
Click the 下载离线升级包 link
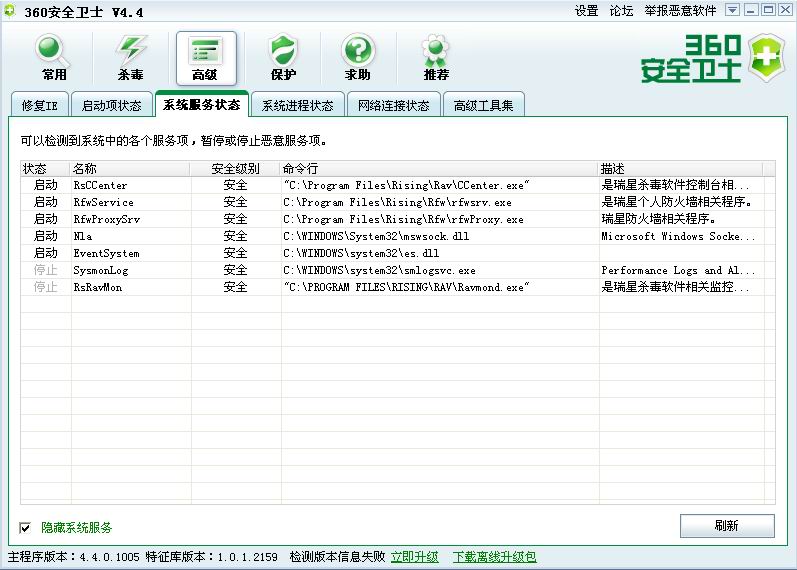coord(495,557)
